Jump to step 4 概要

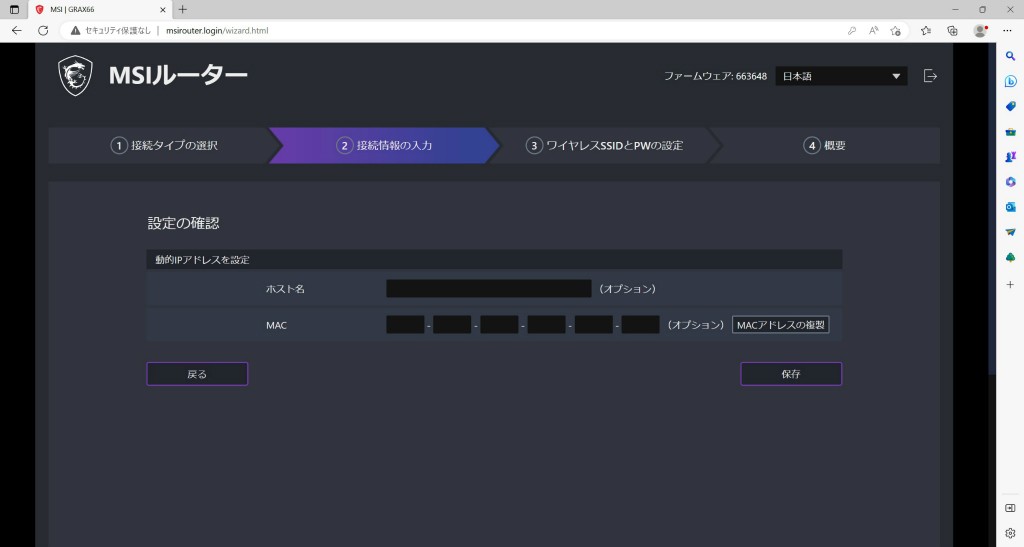tap(825, 145)
